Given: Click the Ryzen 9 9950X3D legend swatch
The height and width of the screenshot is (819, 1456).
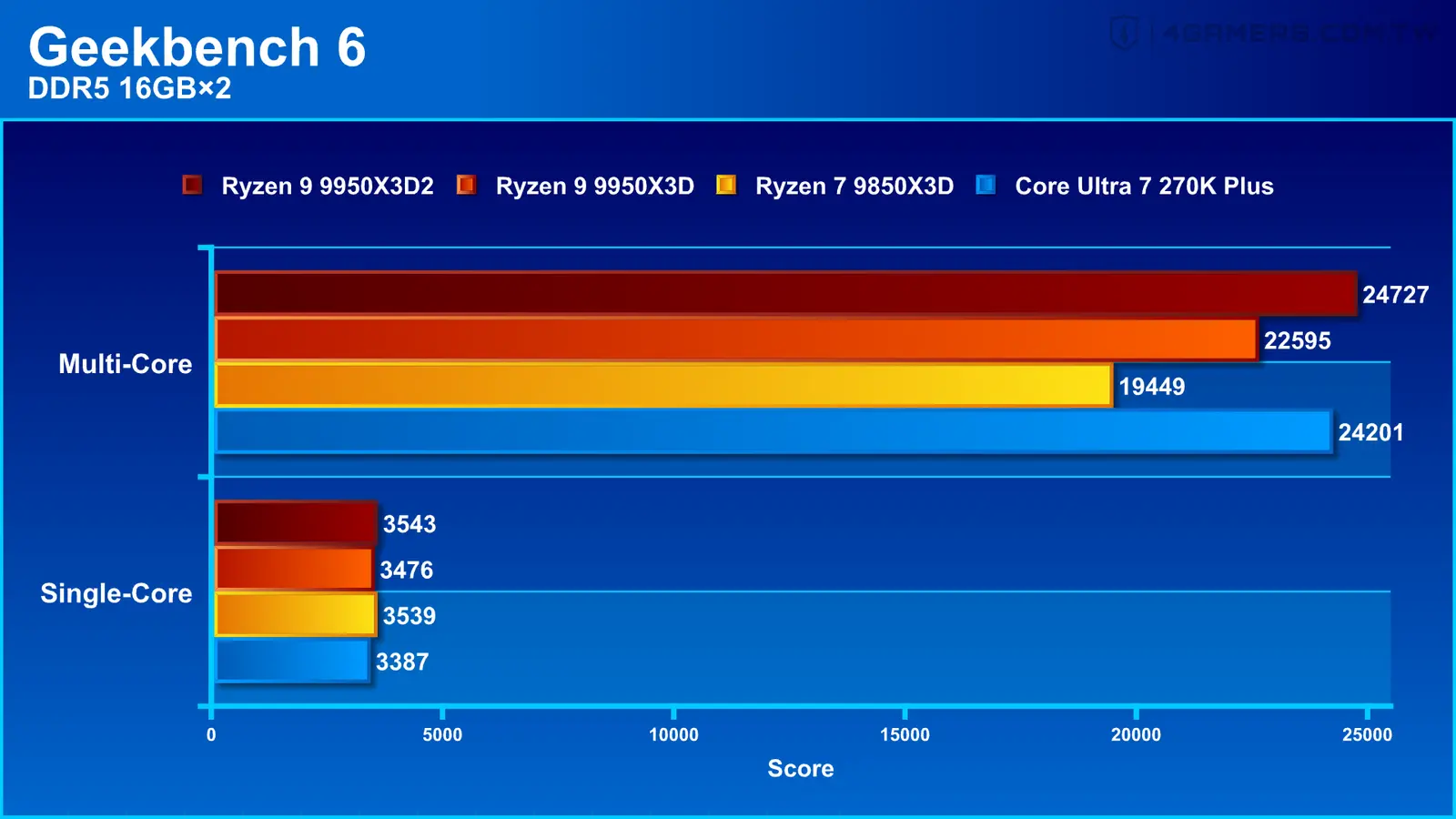Looking at the screenshot, I should coord(466,185).
